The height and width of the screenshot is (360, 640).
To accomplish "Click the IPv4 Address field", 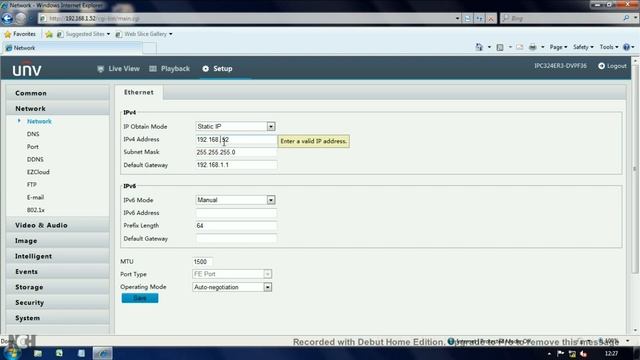I will coord(236,140).
